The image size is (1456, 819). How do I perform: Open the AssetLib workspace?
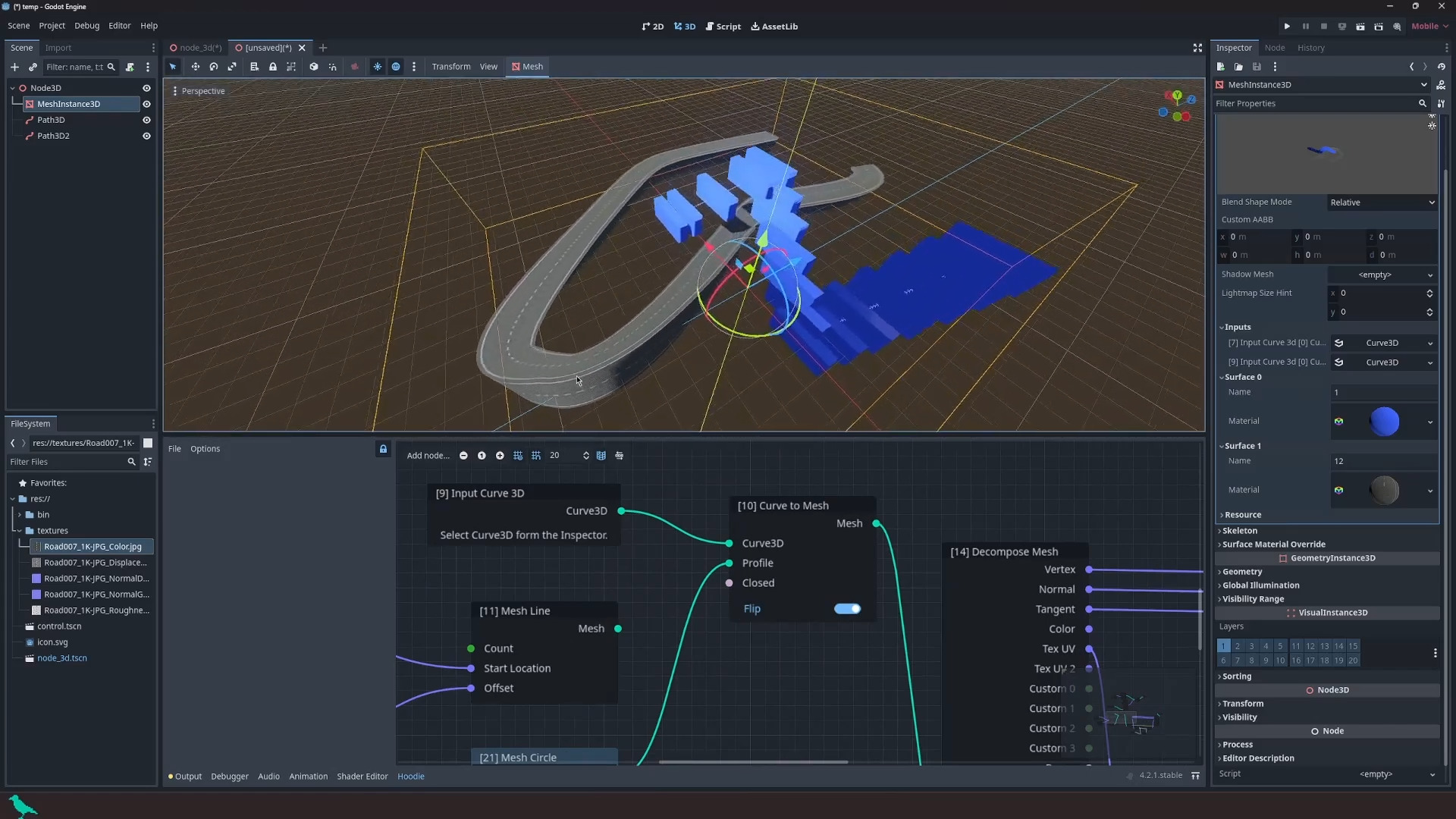[x=774, y=27]
